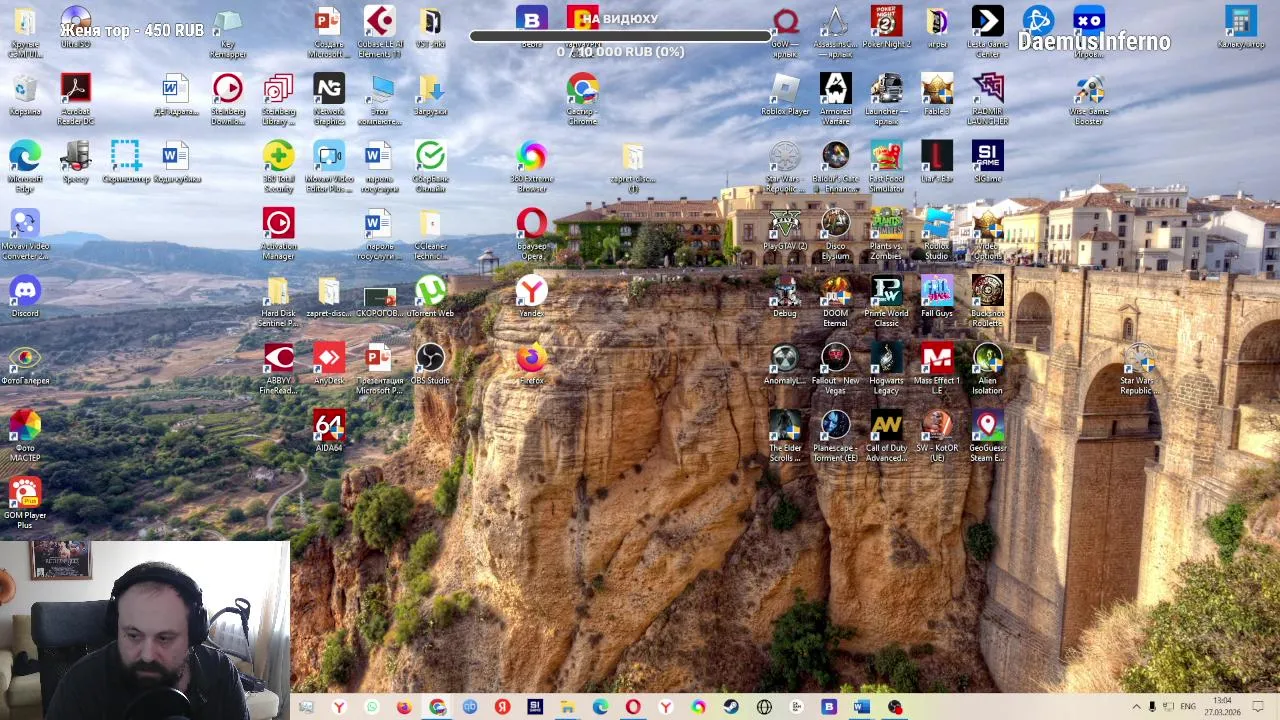Launch Mass Effect 1 LE shortcut
This screenshot has width=1280, height=720.
coord(937,368)
